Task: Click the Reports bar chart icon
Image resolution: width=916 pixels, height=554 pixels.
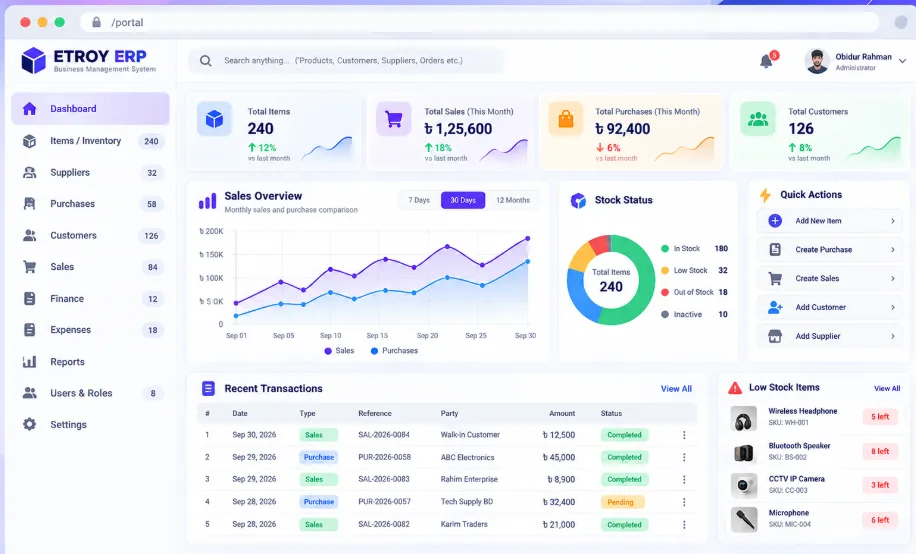Action: (x=29, y=362)
